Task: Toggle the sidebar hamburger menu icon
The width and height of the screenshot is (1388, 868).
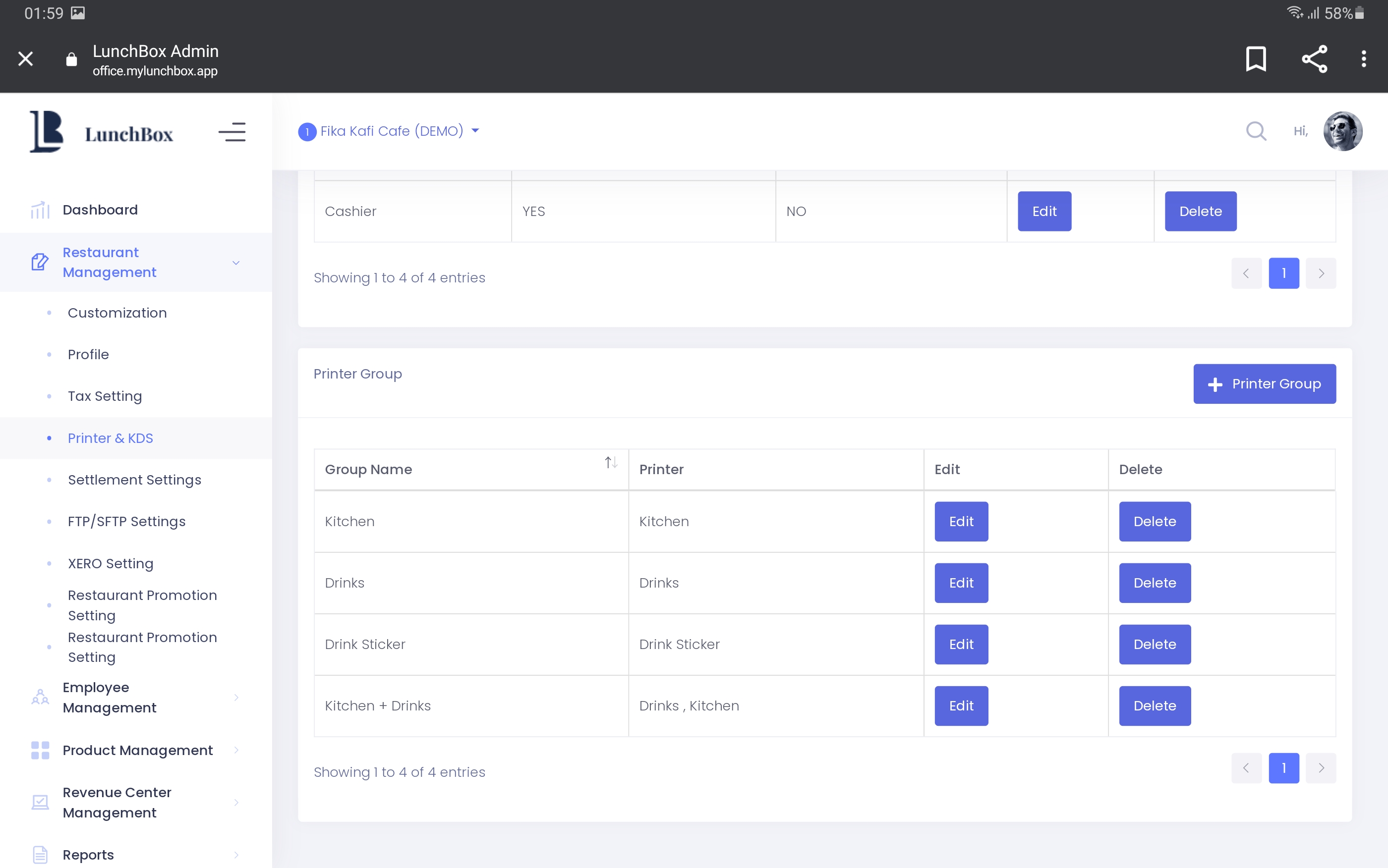Action: click(232, 132)
